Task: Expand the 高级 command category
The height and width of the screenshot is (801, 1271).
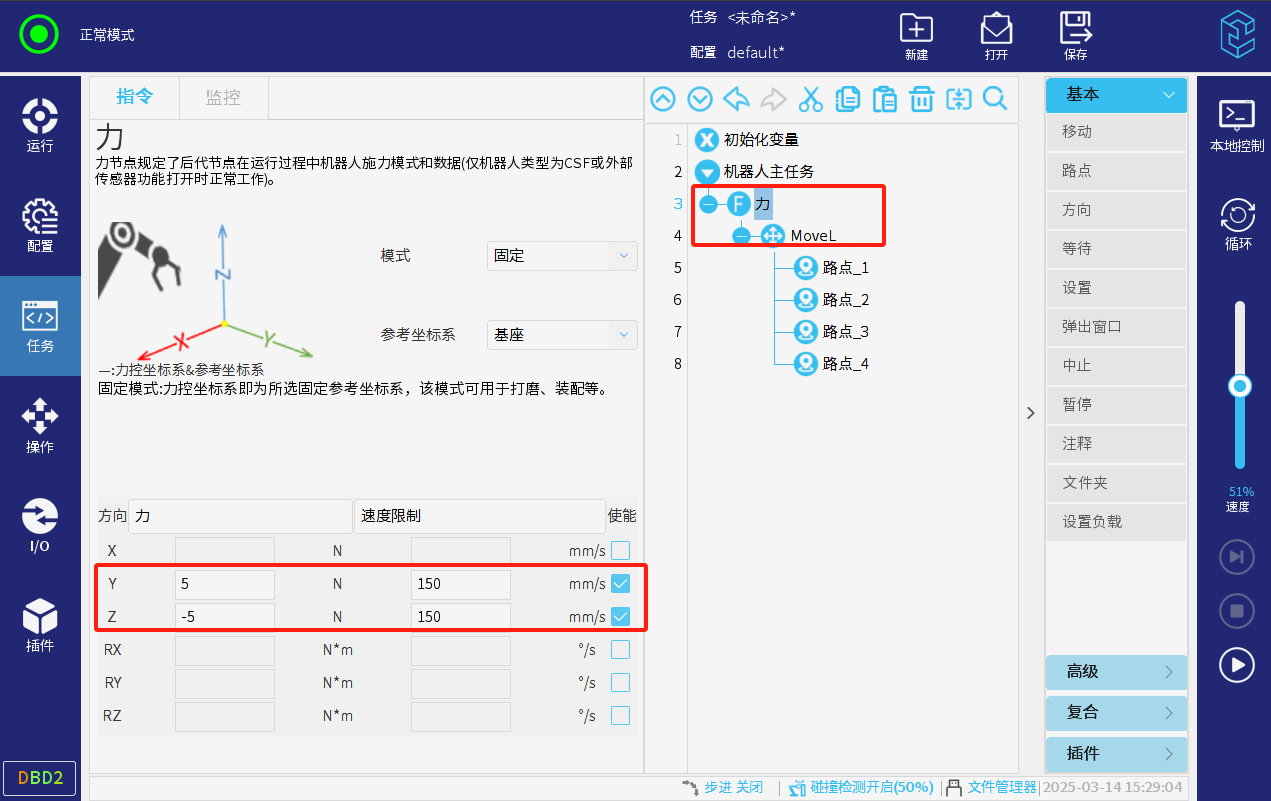Action: point(1116,672)
